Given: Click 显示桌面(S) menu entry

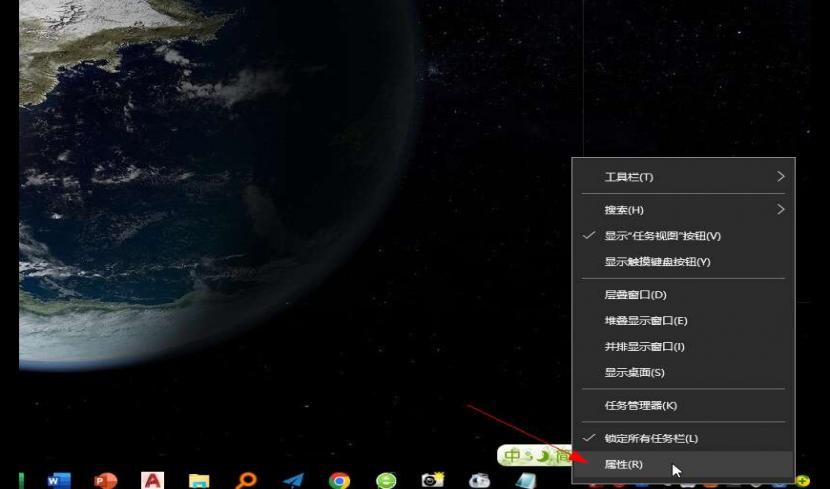Looking at the screenshot, I should pos(634,373).
